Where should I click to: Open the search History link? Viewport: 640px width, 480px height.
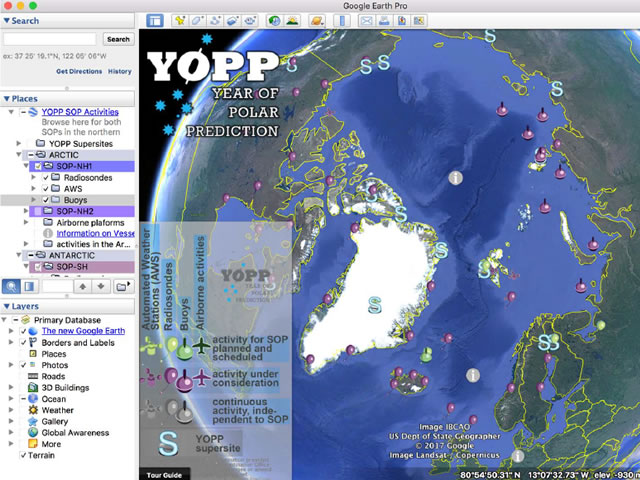120,71
